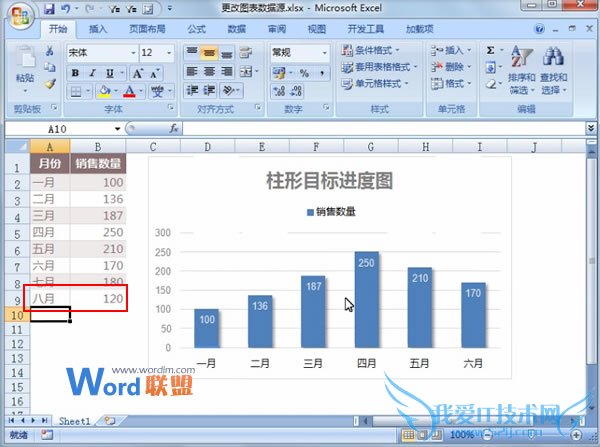Open the font size dropdown
The image size is (600, 447).
(x=169, y=53)
